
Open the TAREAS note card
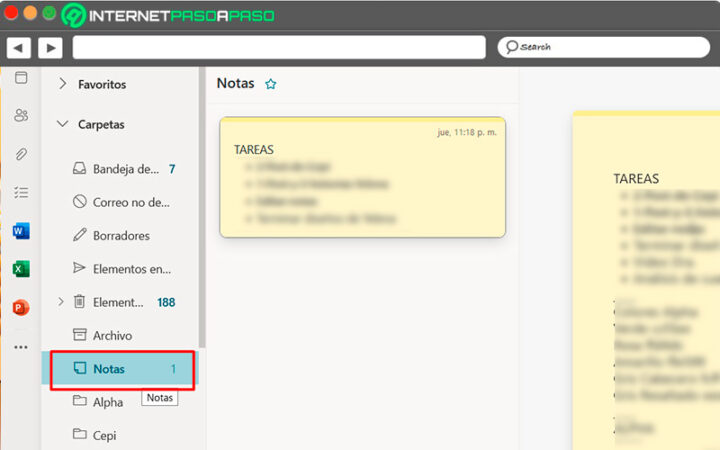(362, 177)
